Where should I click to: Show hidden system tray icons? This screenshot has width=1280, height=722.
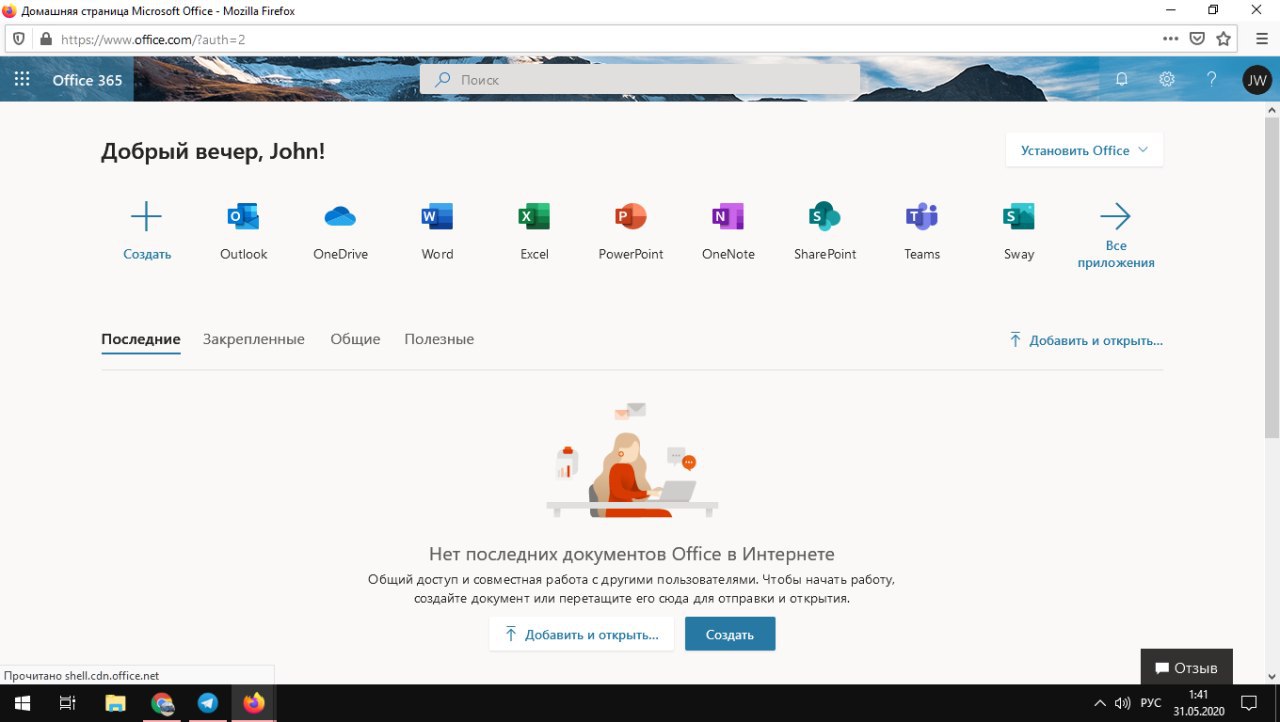click(1100, 703)
